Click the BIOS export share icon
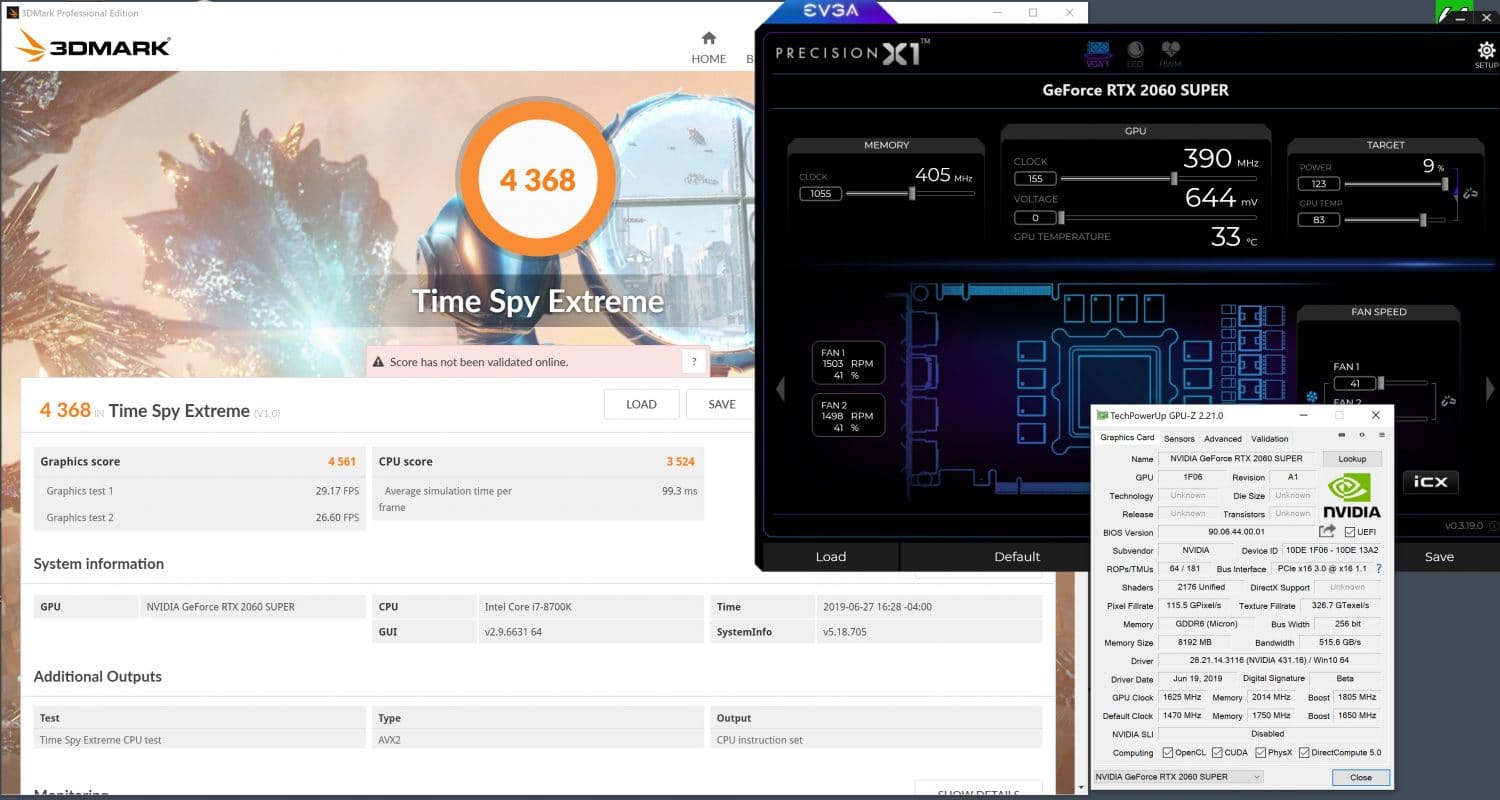The width and height of the screenshot is (1500, 800). pos(1327,532)
